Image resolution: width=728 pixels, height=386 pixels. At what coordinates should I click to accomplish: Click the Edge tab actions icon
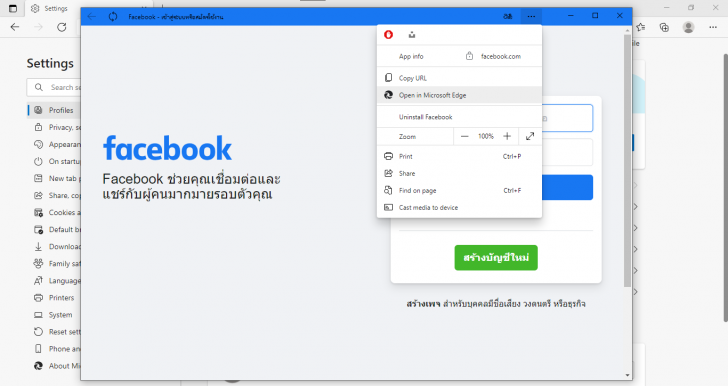tap(13, 8)
